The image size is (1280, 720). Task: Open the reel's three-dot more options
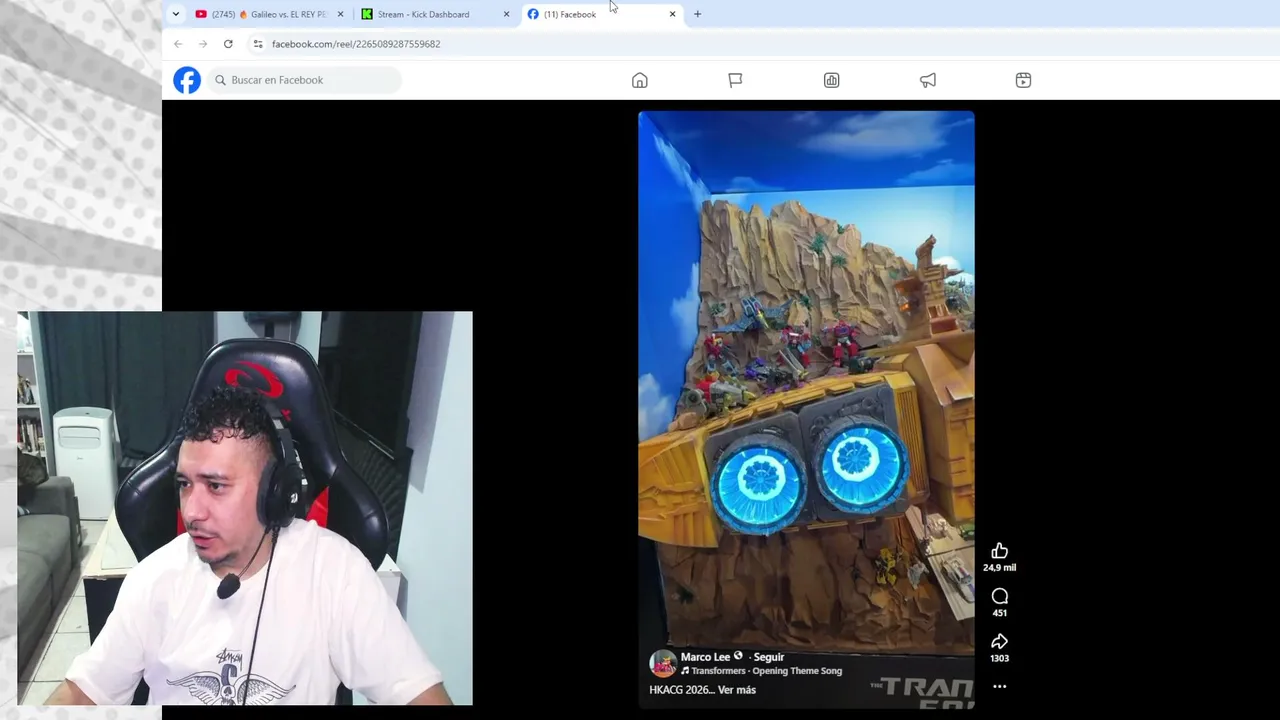click(999, 687)
